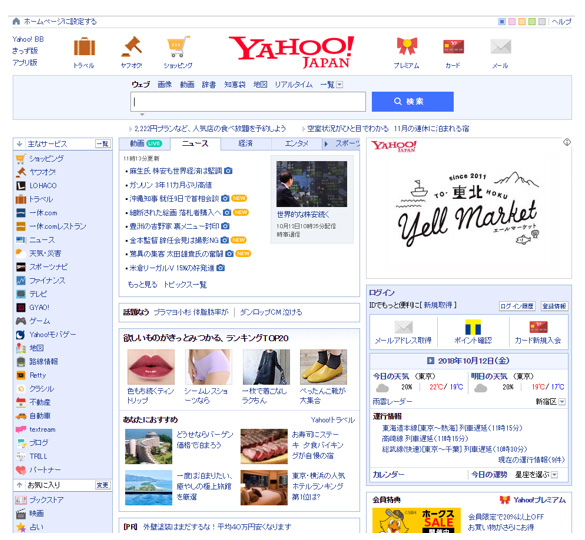Click the メールアドレス取得 envelope icon
The height and width of the screenshot is (540, 585).
[403, 327]
